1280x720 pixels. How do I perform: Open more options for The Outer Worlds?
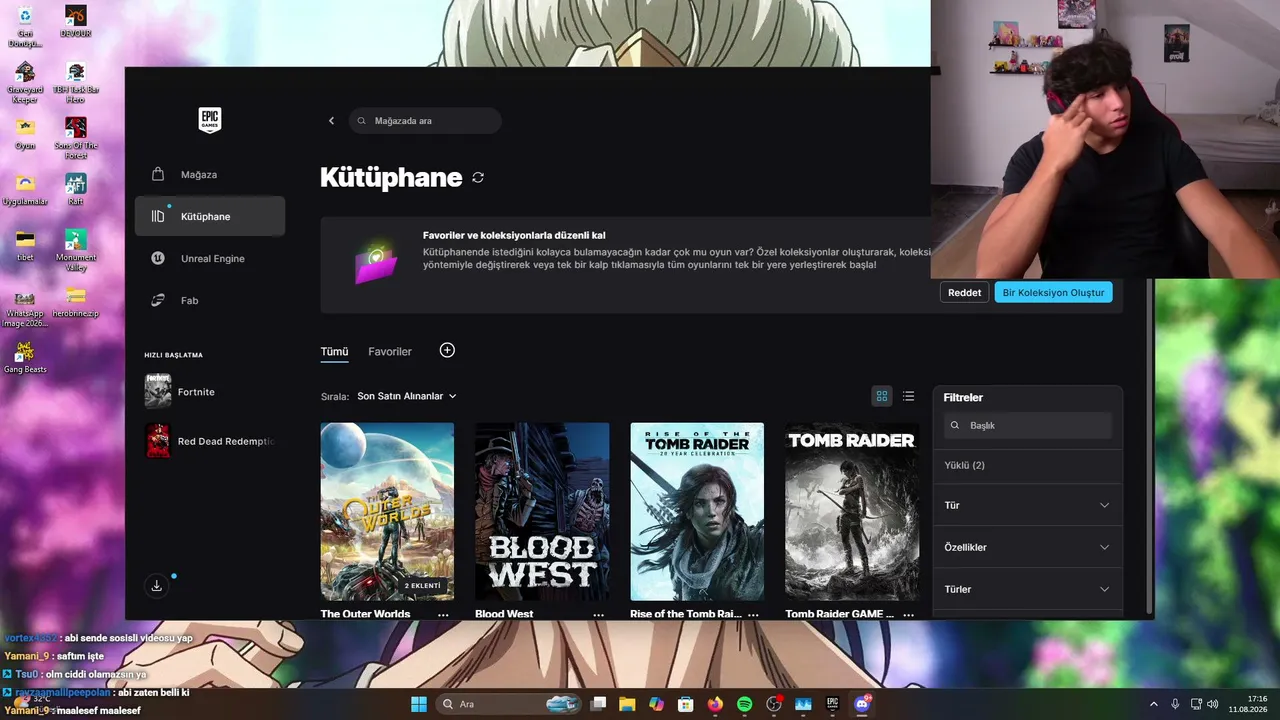click(443, 614)
